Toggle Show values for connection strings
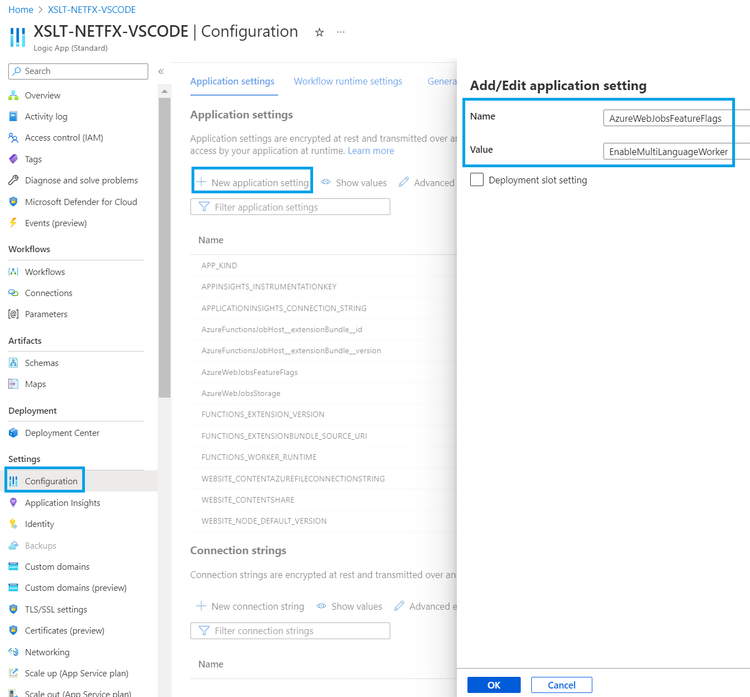This screenshot has width=750, height=697. coord(350,607)
